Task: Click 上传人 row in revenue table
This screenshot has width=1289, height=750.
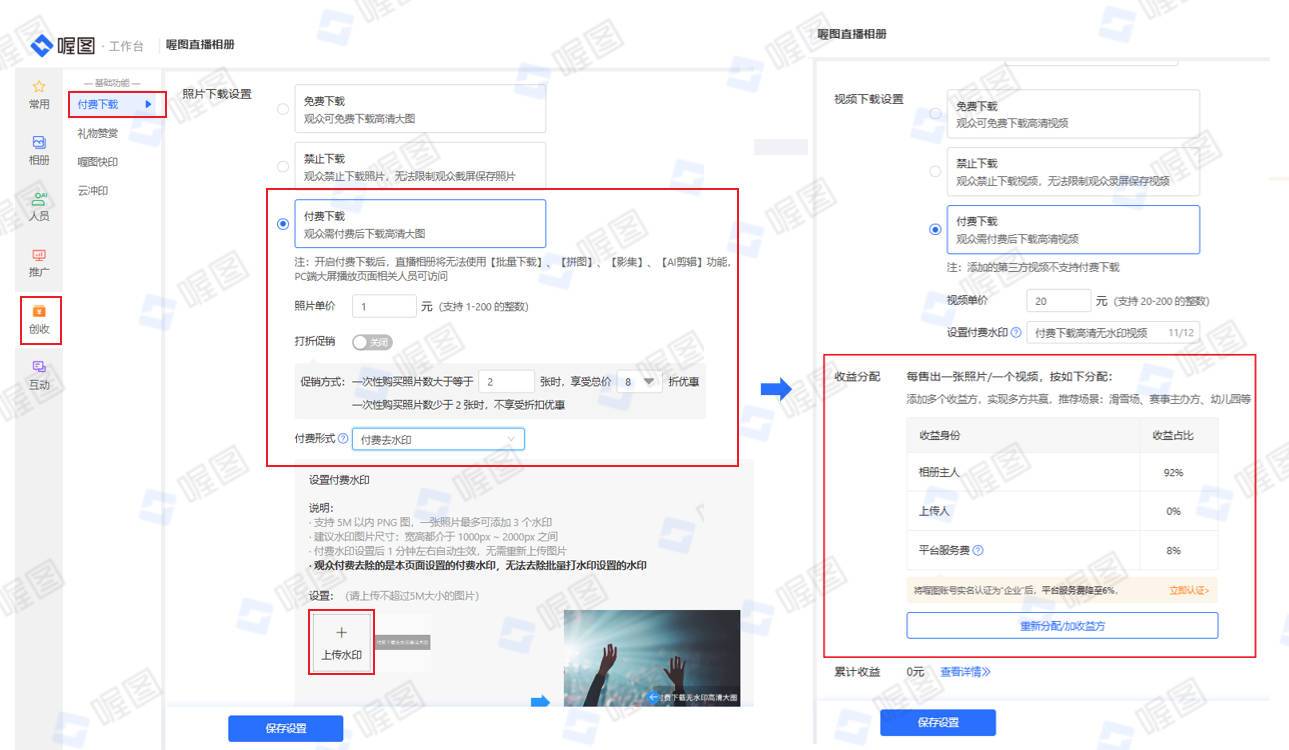Action: click(1062, 511)
